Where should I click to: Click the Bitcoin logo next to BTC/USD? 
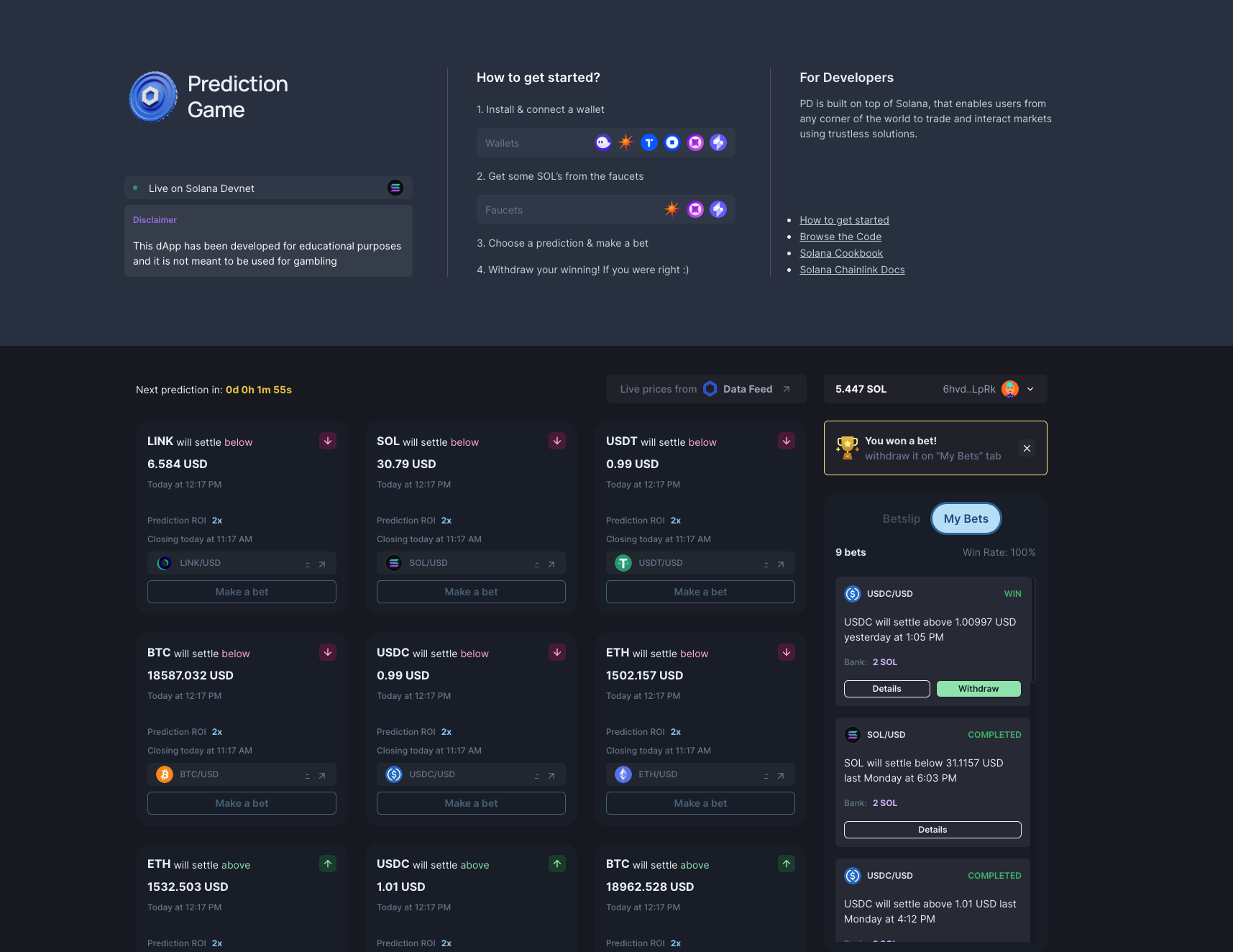point(165,774)
